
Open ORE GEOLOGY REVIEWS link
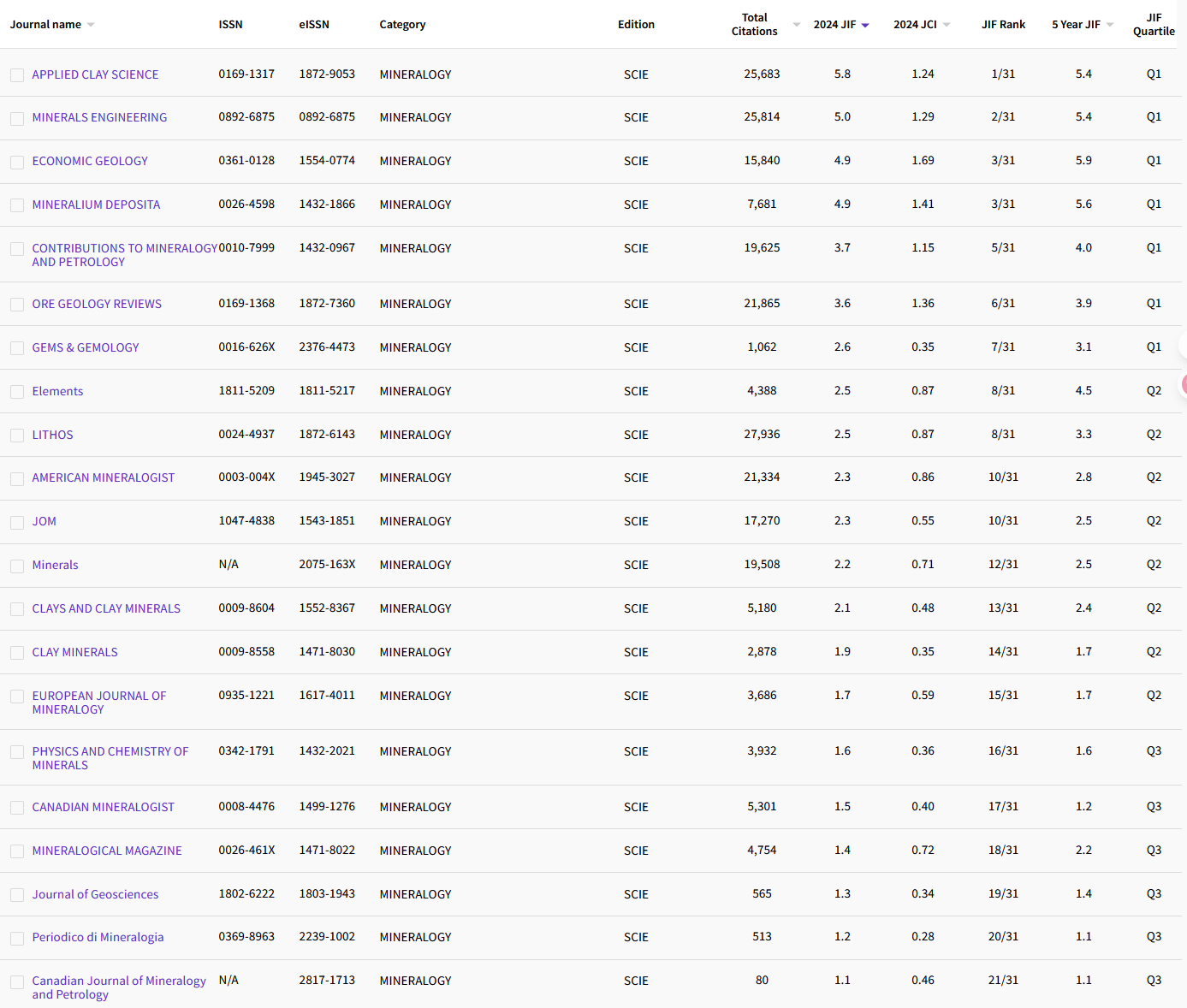[x=97, y=304]
